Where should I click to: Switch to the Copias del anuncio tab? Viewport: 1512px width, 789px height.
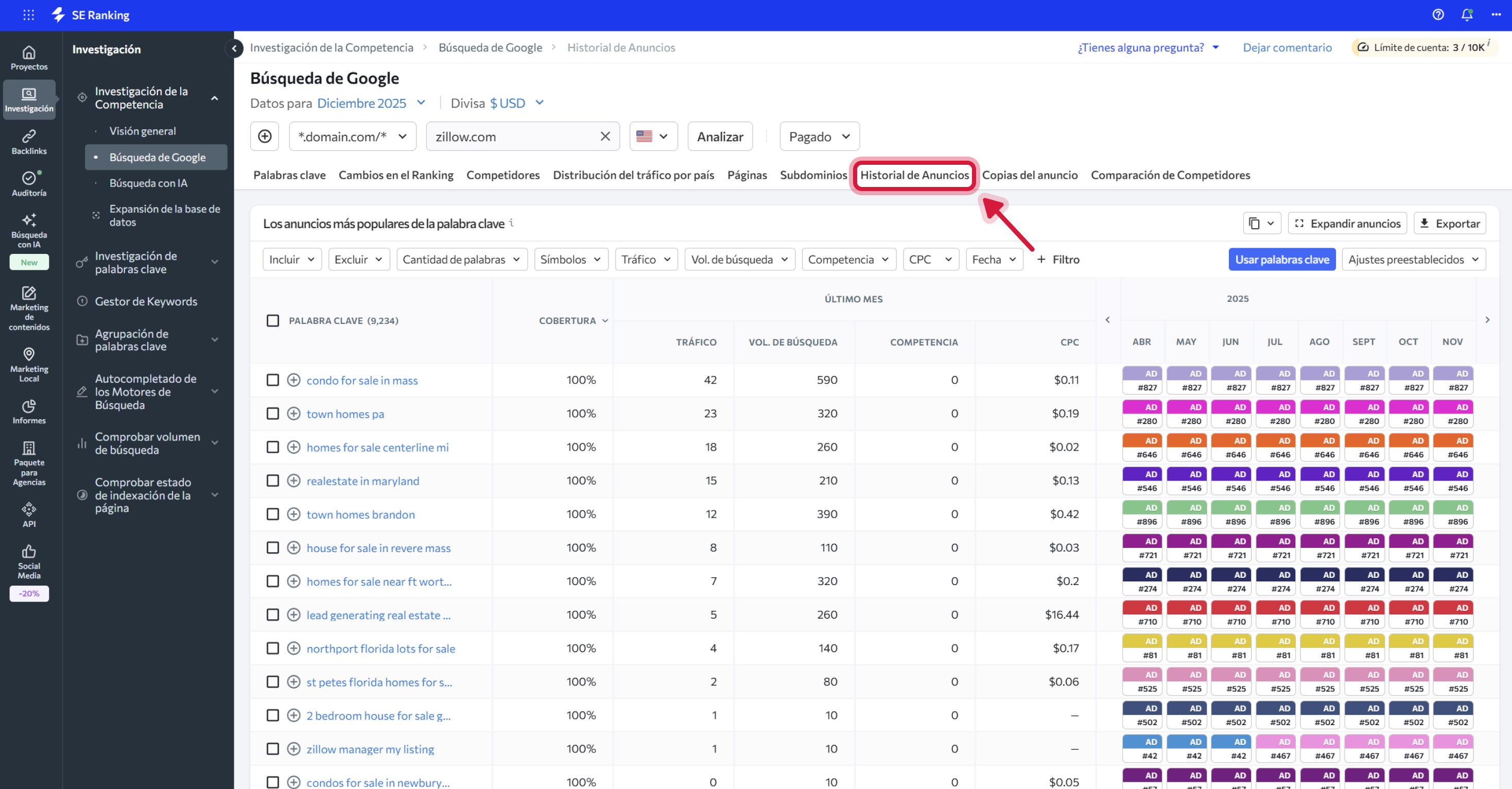pyautogui.click(x=1030, y=175)
